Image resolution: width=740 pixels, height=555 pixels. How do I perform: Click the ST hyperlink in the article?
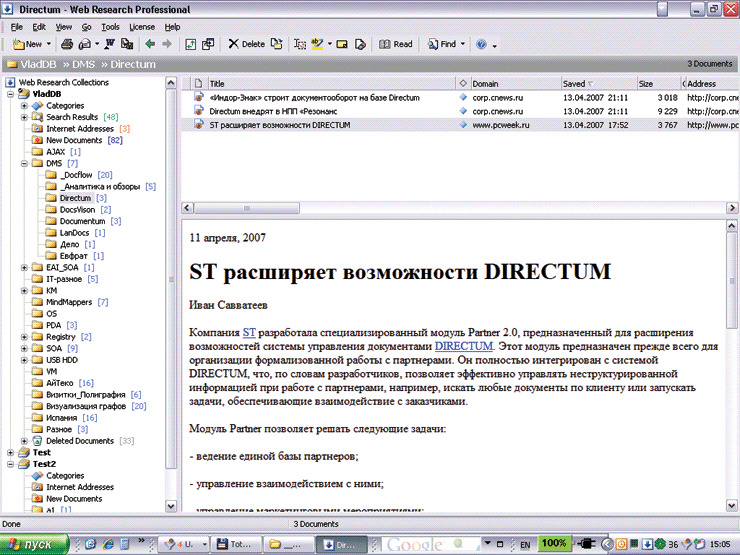pyautogui.click(x=249, y=333)
